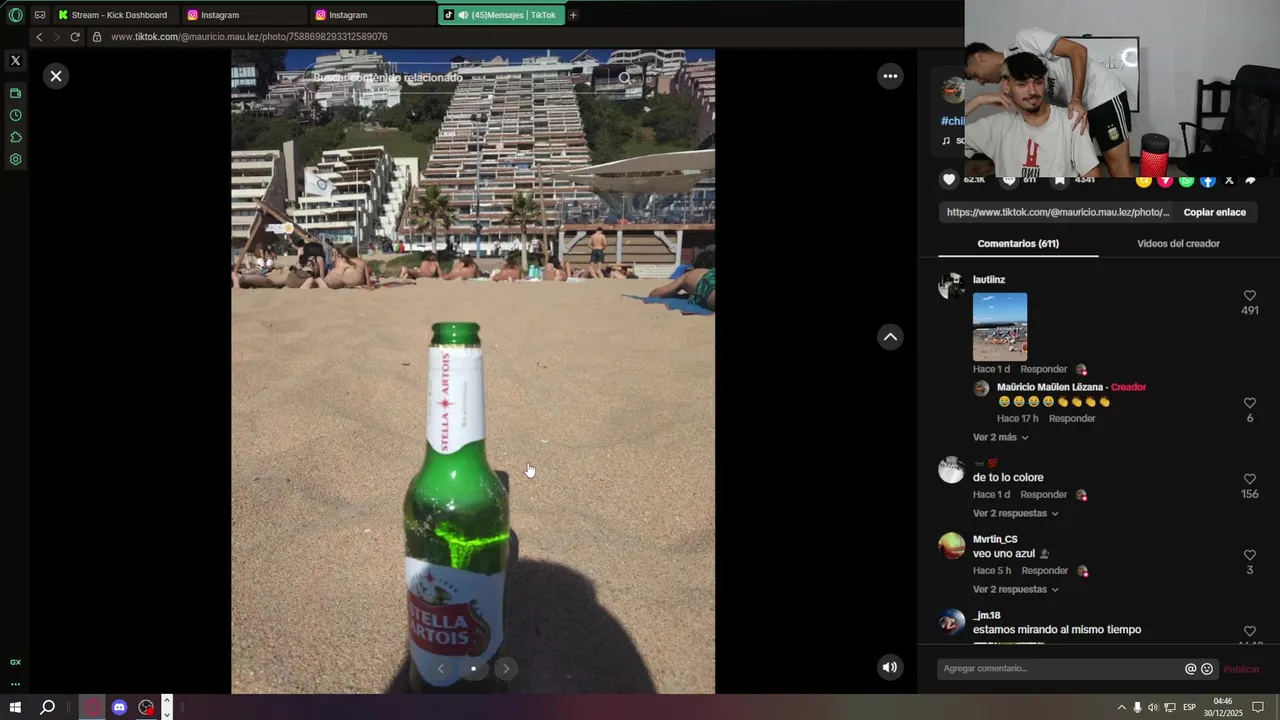The width and height of the screenshot is (1280, 720).
Task: Click the yellow repost icon
Action: (x=1143, y=180)
